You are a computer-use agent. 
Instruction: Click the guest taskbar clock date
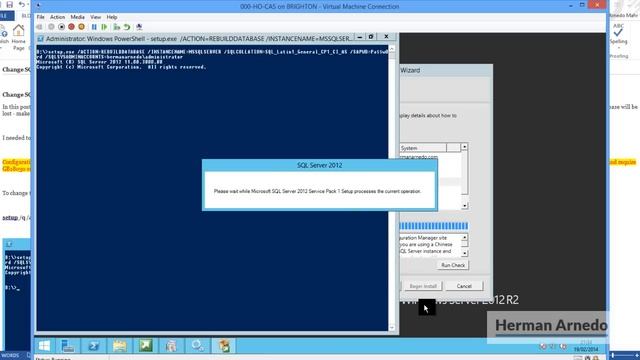click(586, 349)
